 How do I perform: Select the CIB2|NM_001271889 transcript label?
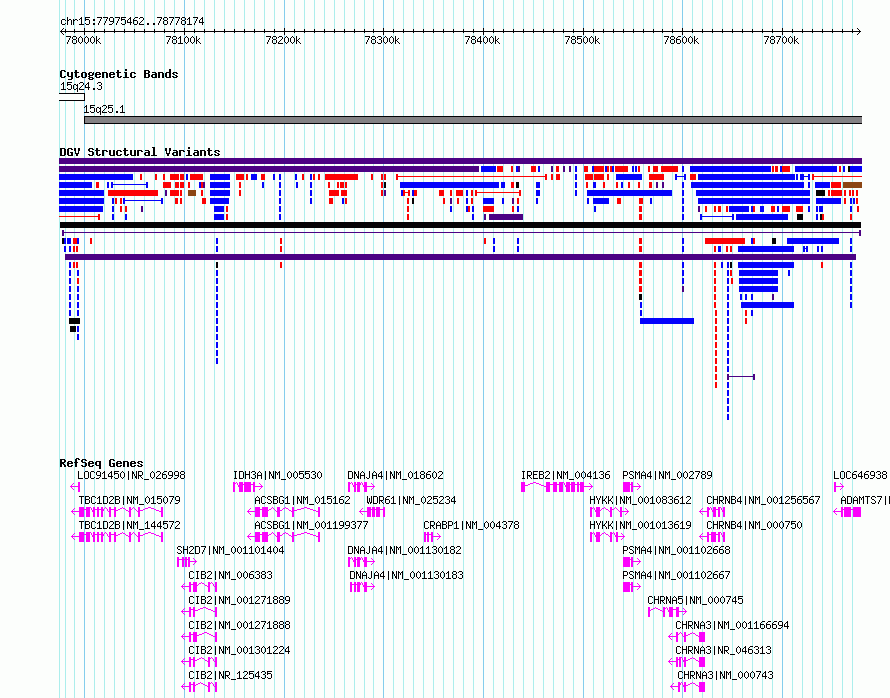[x=240, y=600]
